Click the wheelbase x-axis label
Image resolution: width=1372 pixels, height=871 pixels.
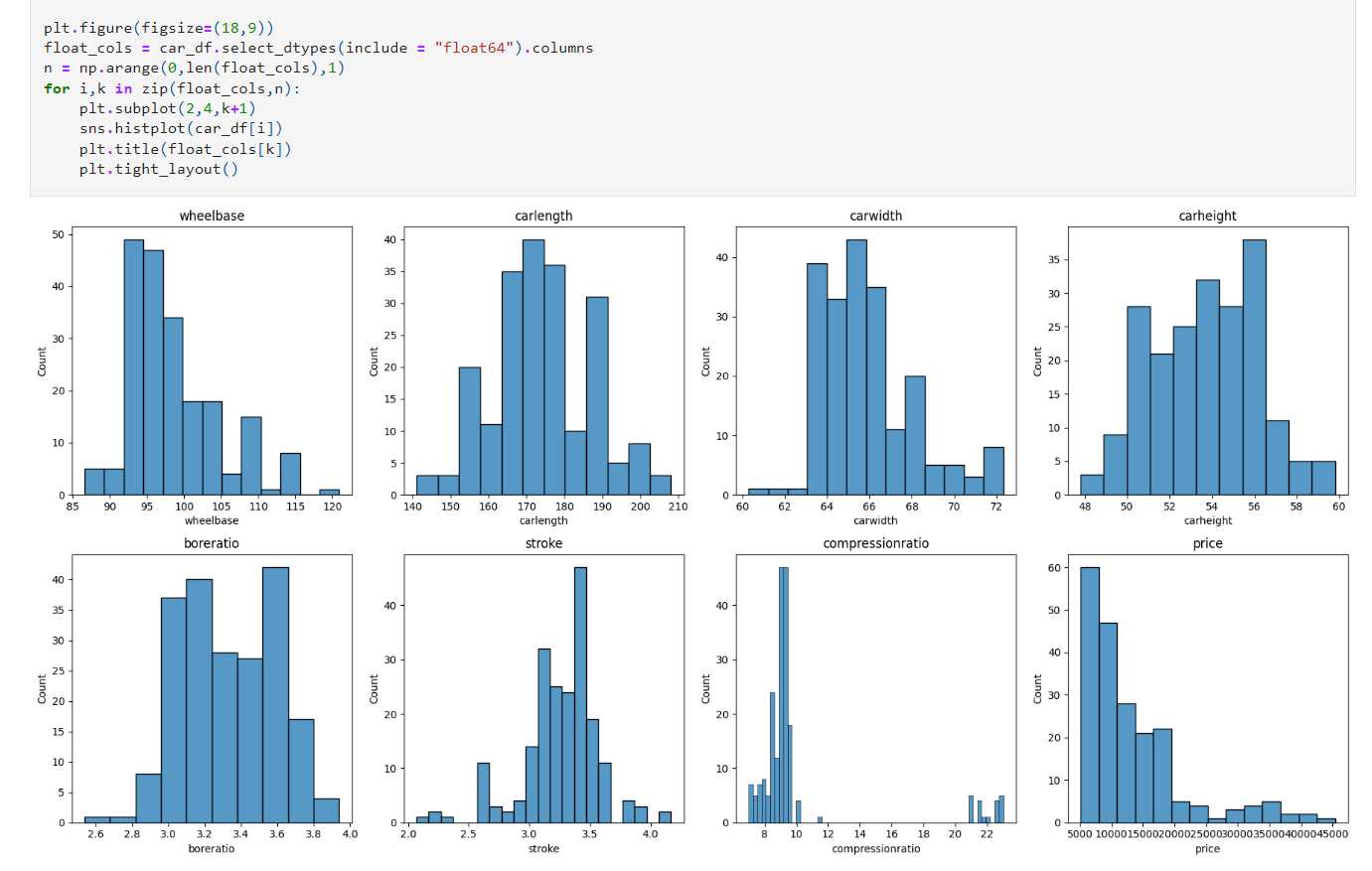(x=212, y=520)
